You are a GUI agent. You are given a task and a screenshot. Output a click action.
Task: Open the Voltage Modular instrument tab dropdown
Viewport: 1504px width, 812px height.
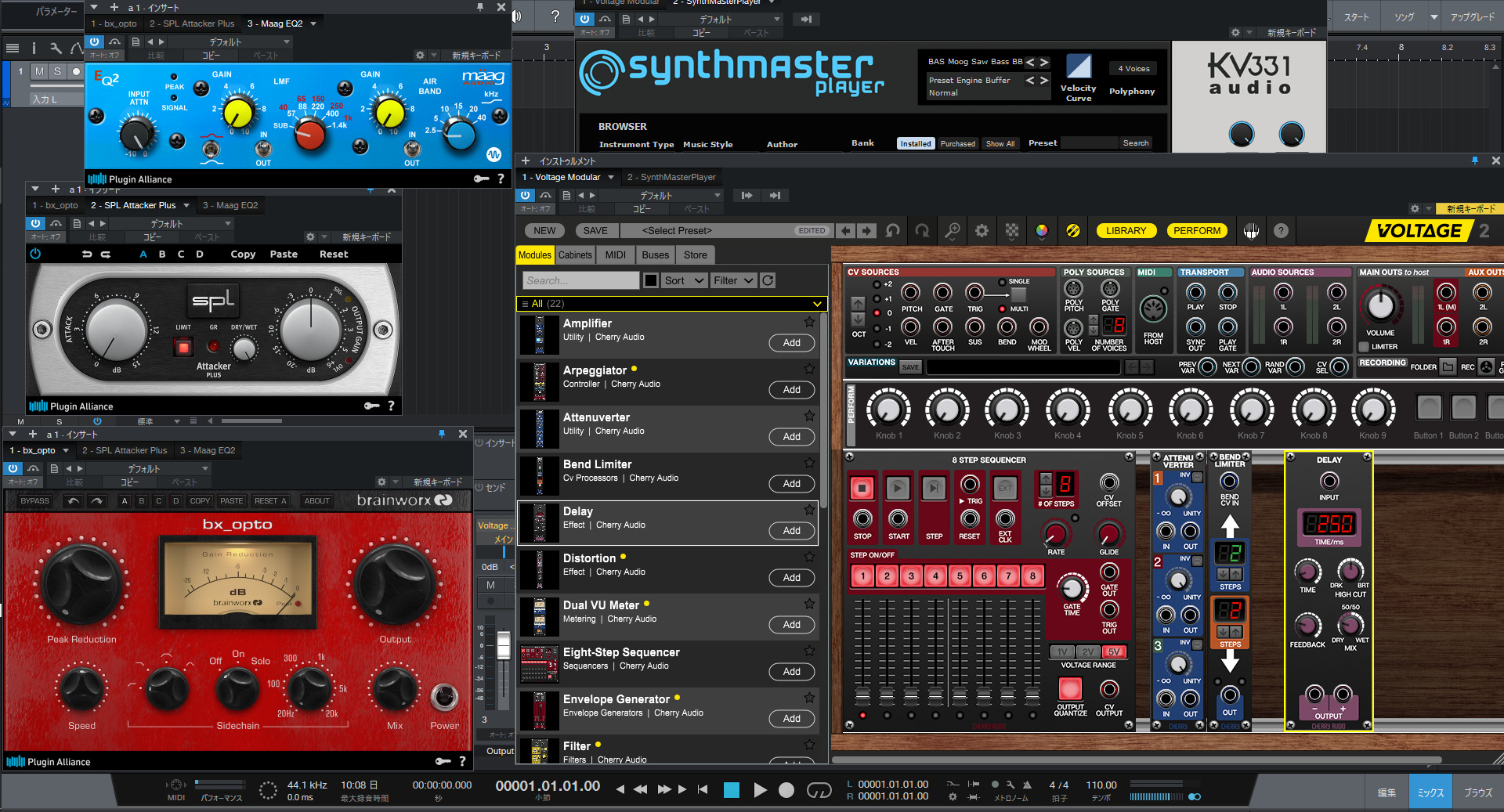point(611,177)
